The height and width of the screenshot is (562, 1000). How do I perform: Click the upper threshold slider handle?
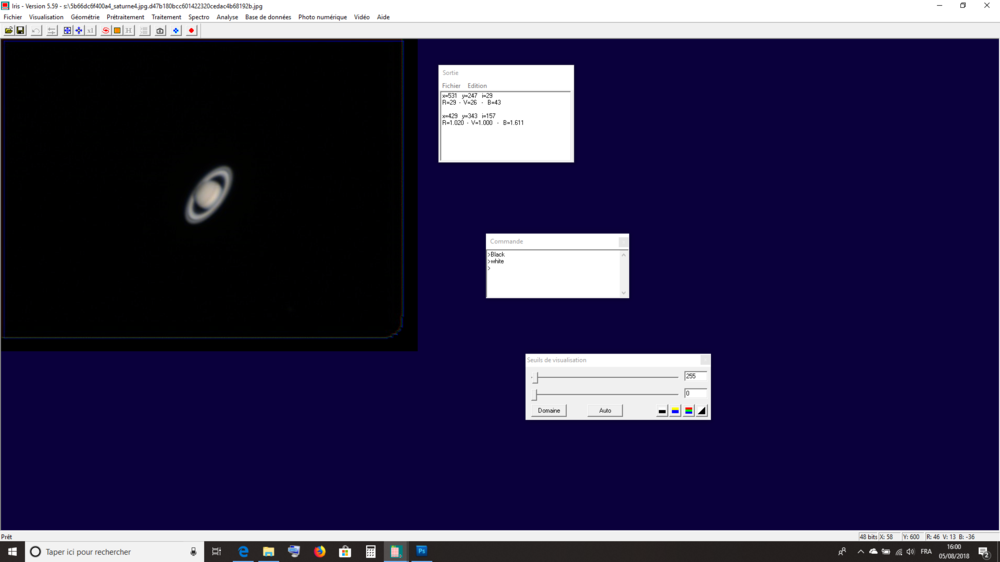pos(536,378)
